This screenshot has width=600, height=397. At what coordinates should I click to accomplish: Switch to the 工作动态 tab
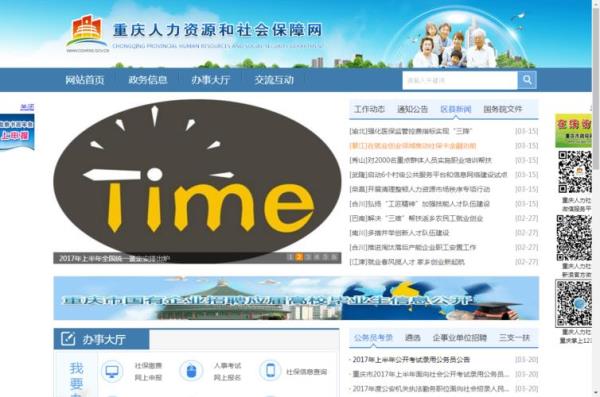(x=369, y=109)
